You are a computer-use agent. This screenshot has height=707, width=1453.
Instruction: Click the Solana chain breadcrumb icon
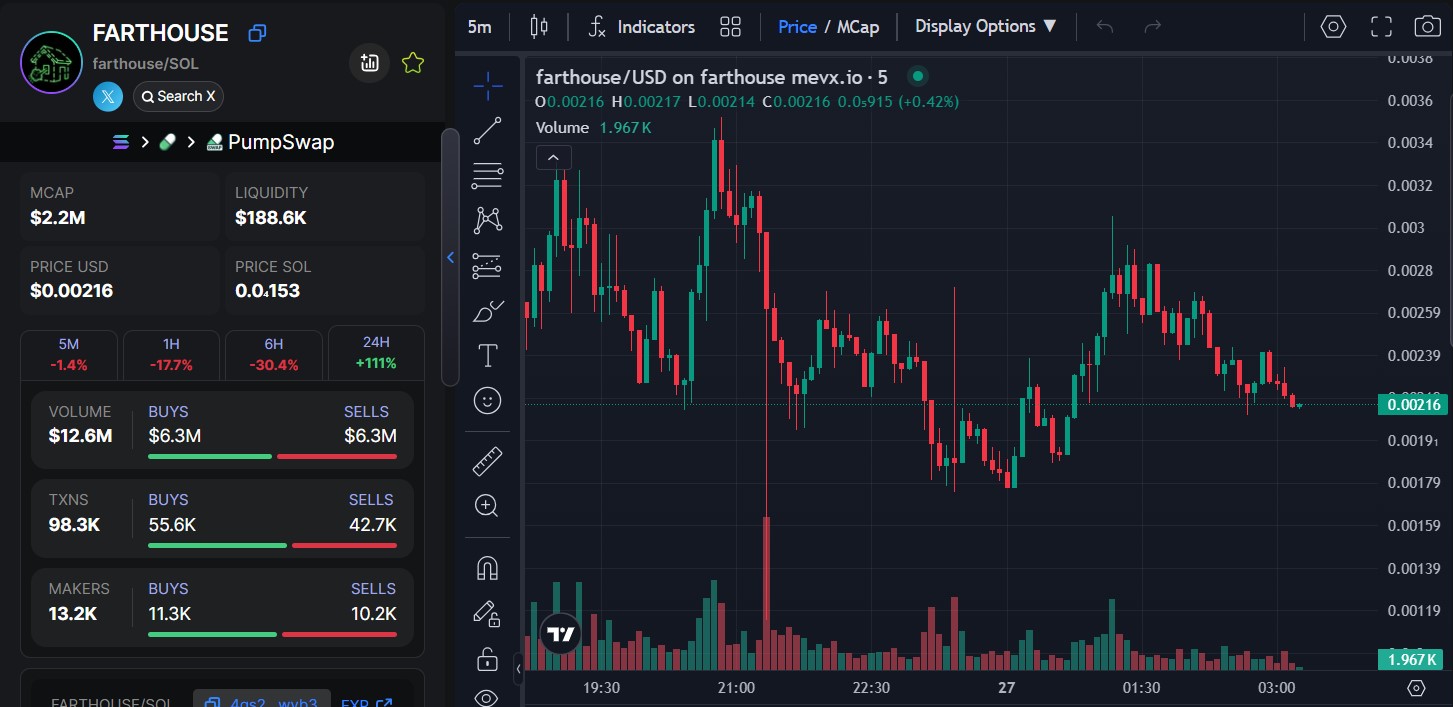click(121, 142)
